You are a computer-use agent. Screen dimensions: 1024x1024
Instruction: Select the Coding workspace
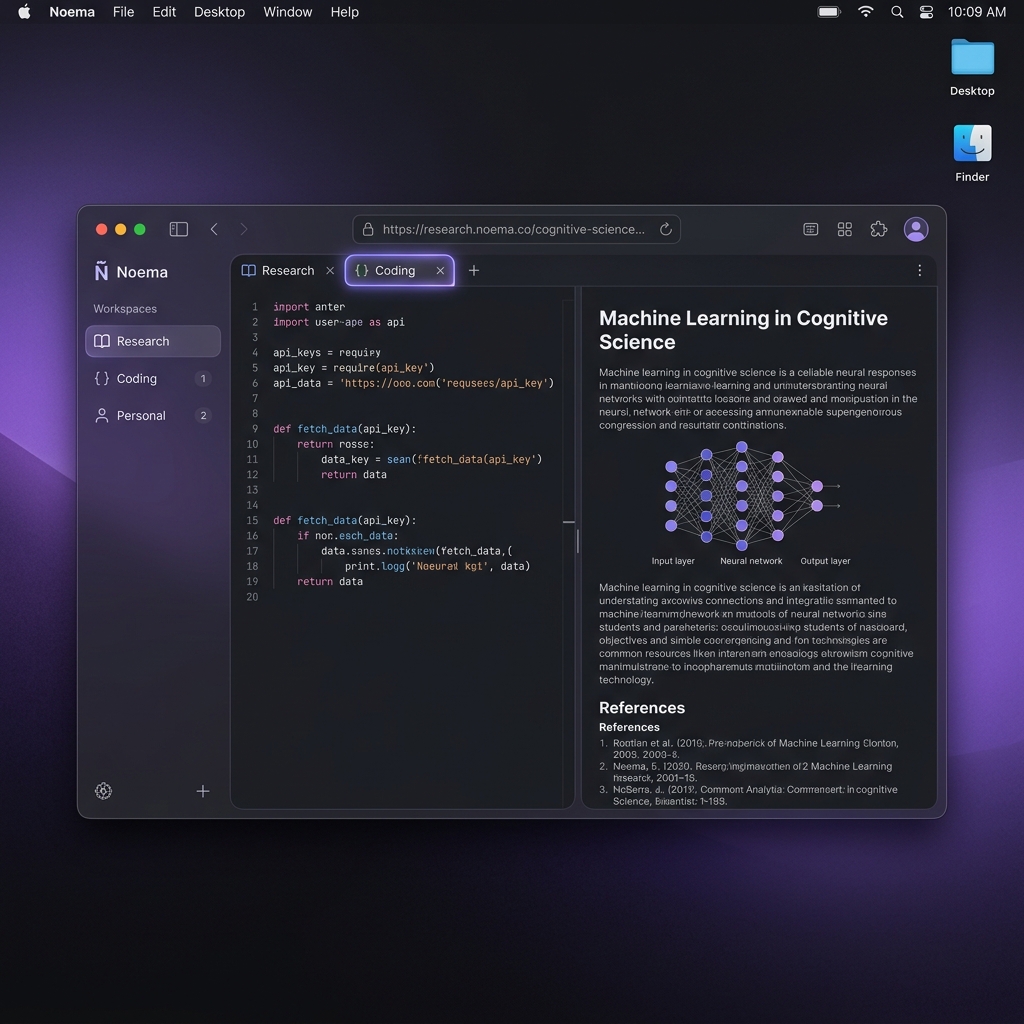pos(153,378)
